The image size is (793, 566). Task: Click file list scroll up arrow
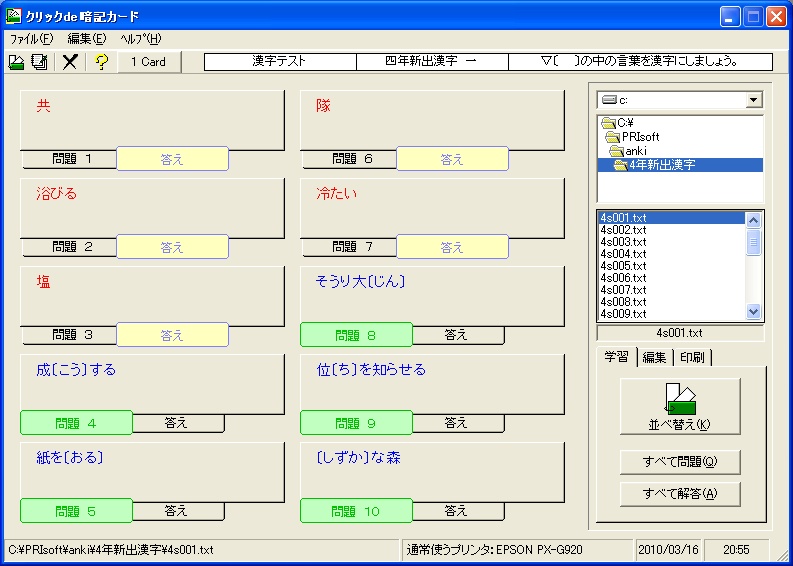pos(754,220)
